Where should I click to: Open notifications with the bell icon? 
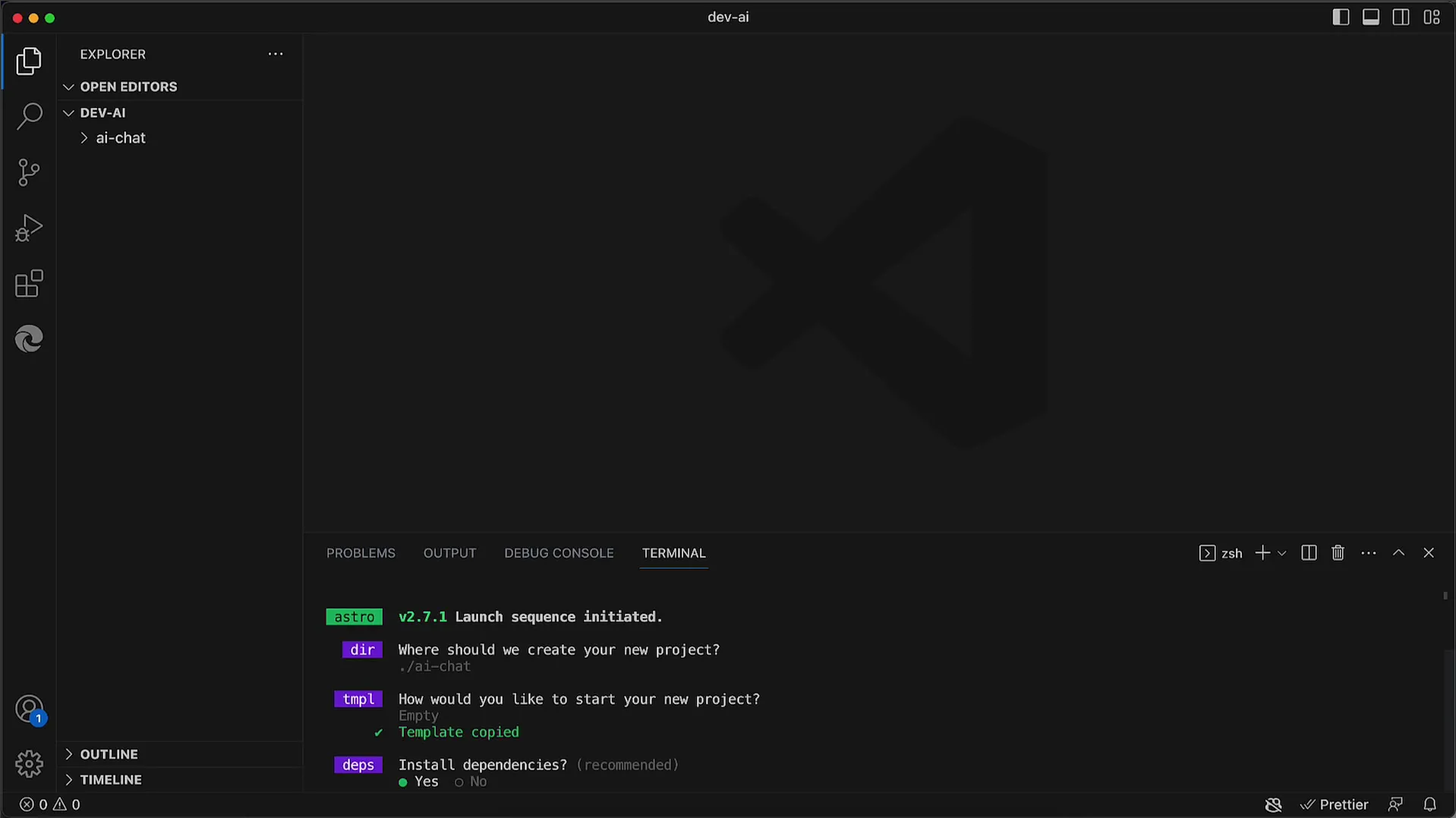pyautogui.click(x=1429, y=805)
